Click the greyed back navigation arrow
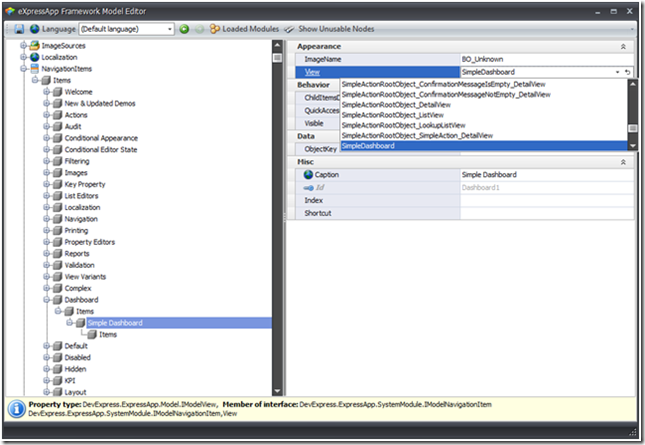The height and width of the screenshot is (445, 645). [x=200, y=29]
